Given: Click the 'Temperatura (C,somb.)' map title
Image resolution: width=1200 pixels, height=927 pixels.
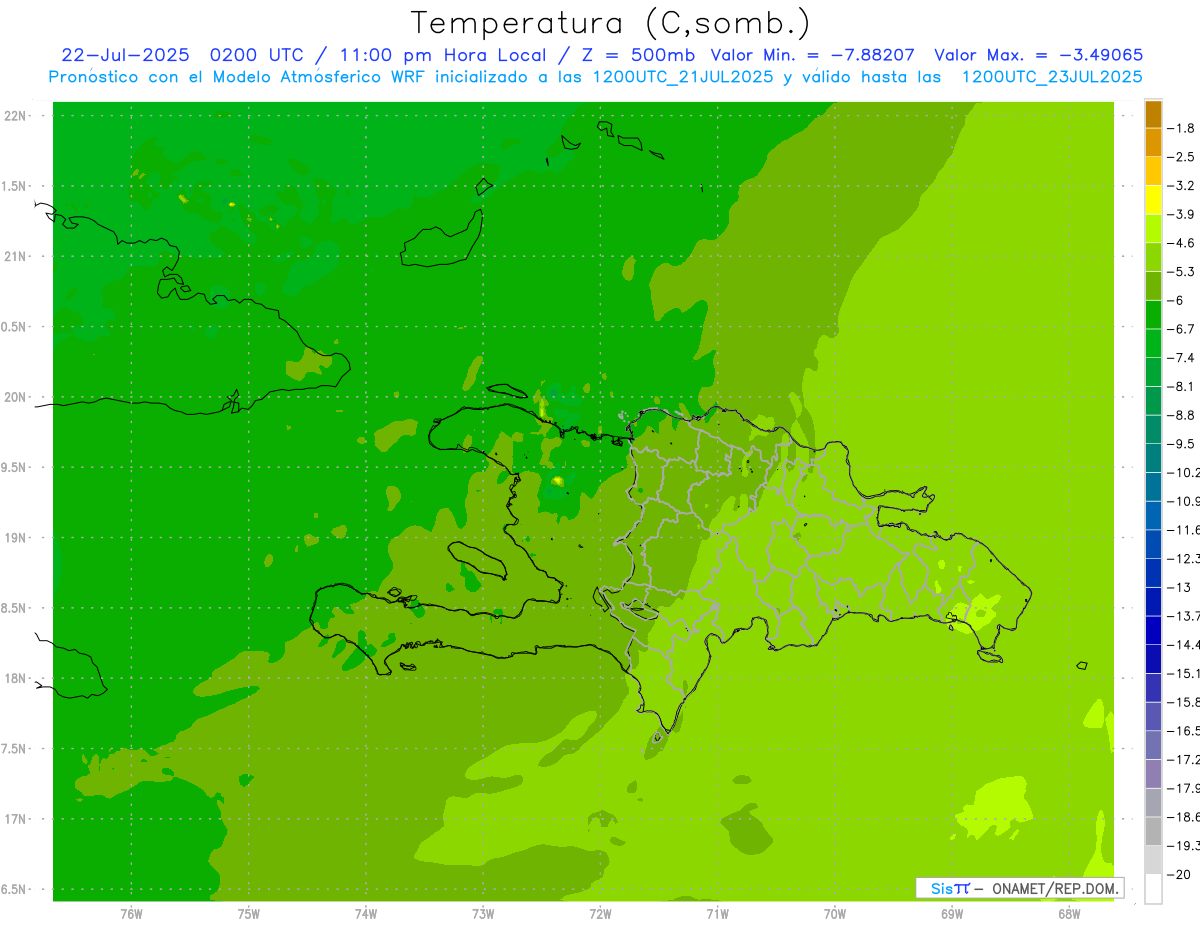Looking at the screenshot, I should [x=611, y=22].
